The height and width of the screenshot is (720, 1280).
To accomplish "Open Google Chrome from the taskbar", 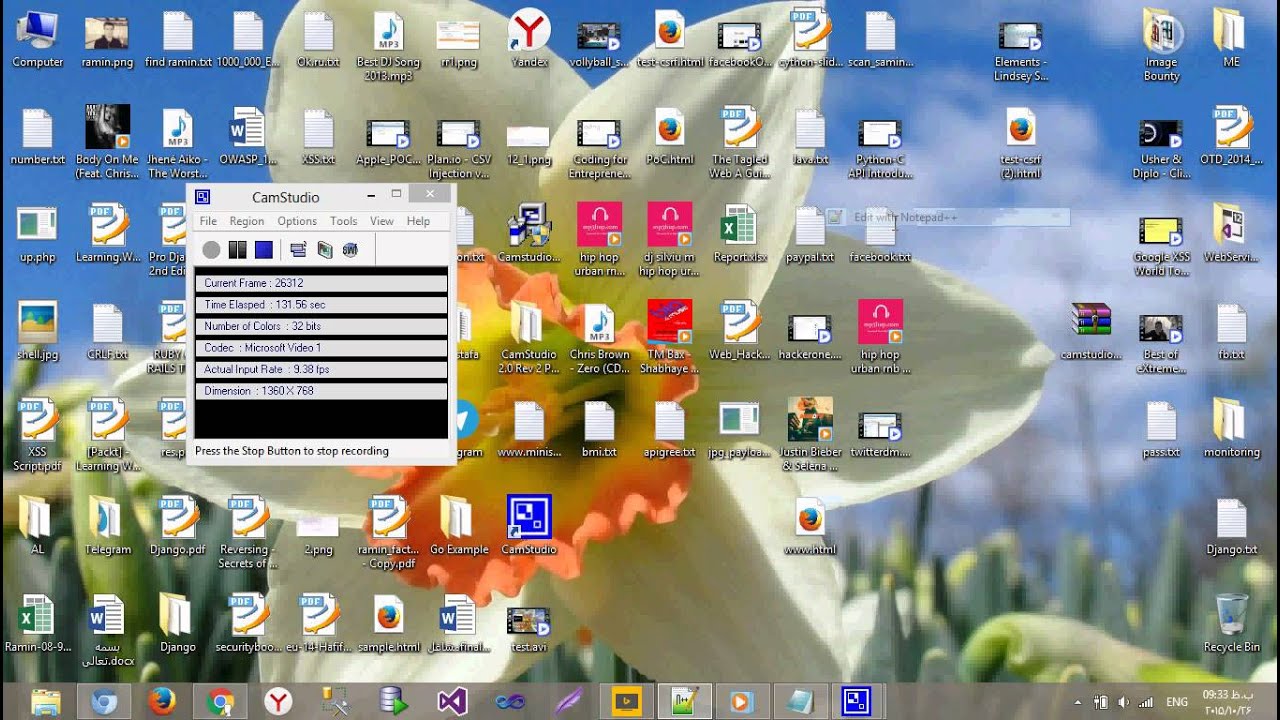I will pyautogui.click(x=221, y=702).
